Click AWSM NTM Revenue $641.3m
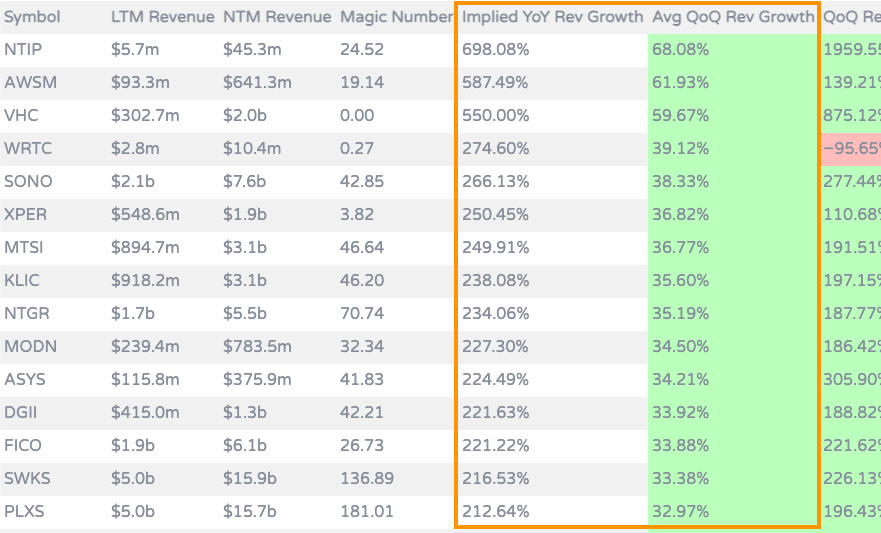The width and height of the screenshot is (881, 533). tap(257, 83)
